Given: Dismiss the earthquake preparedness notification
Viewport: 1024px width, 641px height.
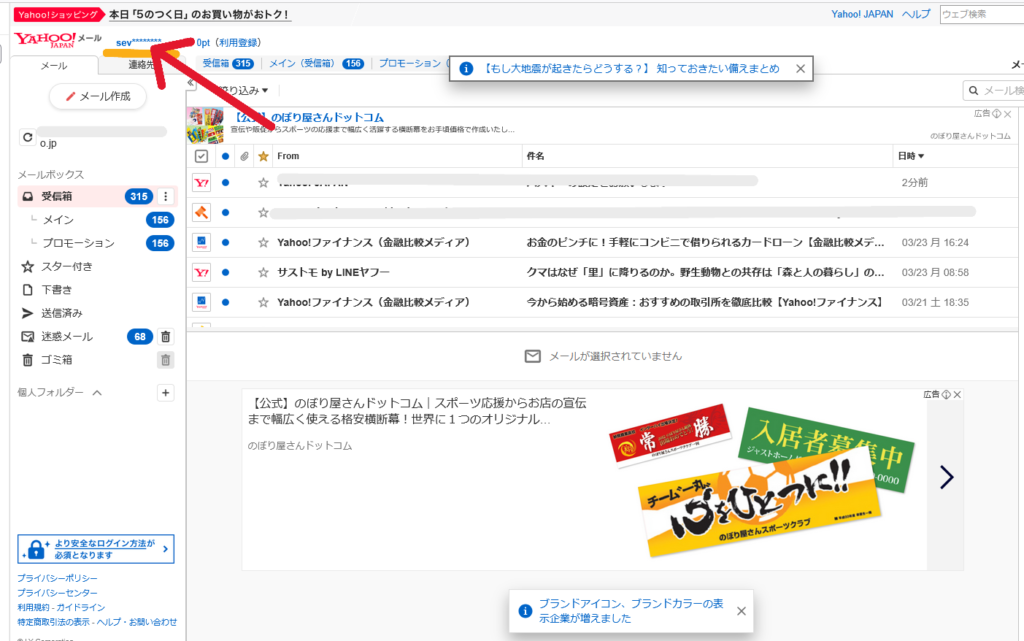Looking at the screenshot, I should pos(800,69).
